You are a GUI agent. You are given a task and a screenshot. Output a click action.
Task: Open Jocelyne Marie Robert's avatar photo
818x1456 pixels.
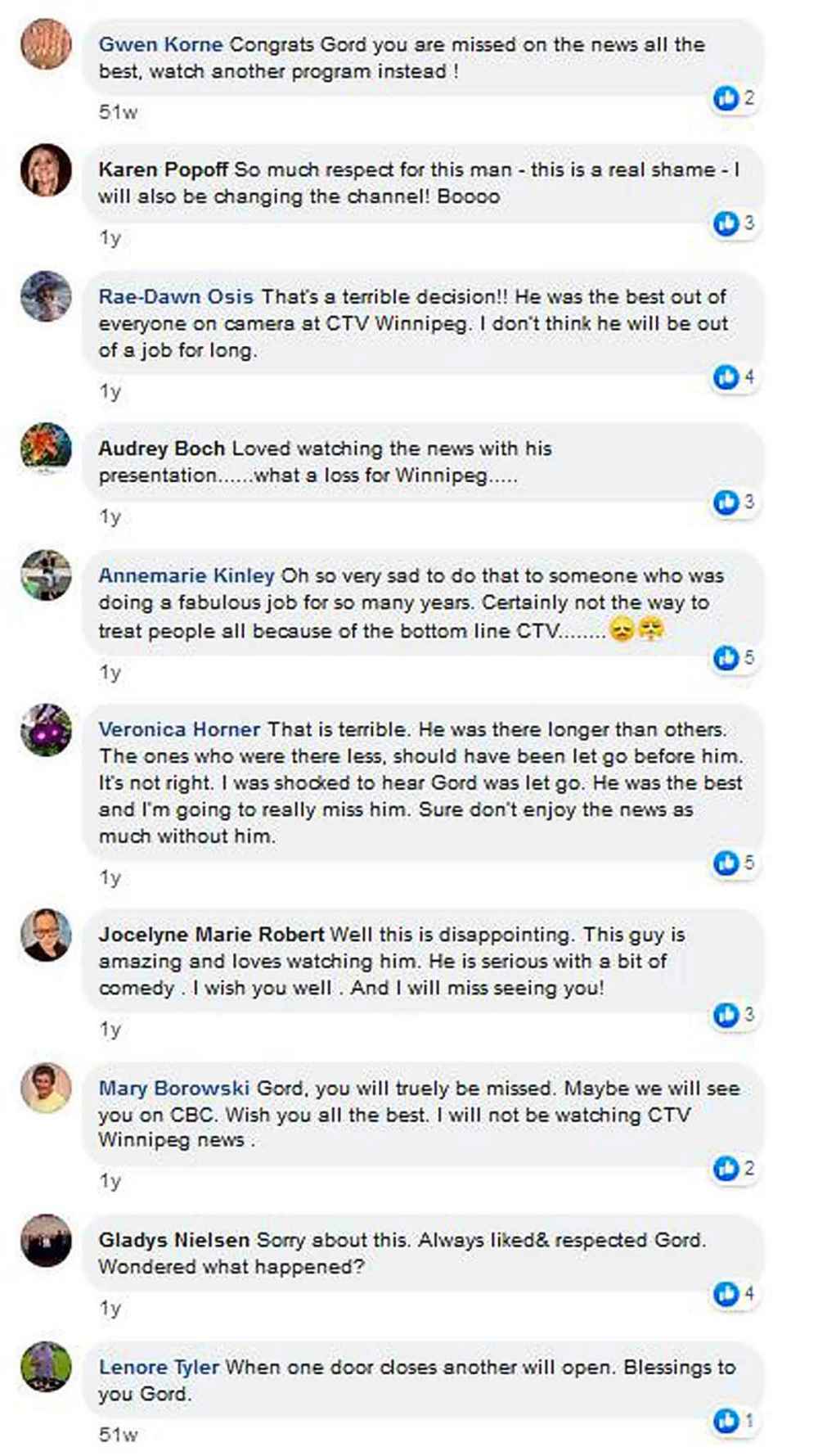tap(46, 934)
